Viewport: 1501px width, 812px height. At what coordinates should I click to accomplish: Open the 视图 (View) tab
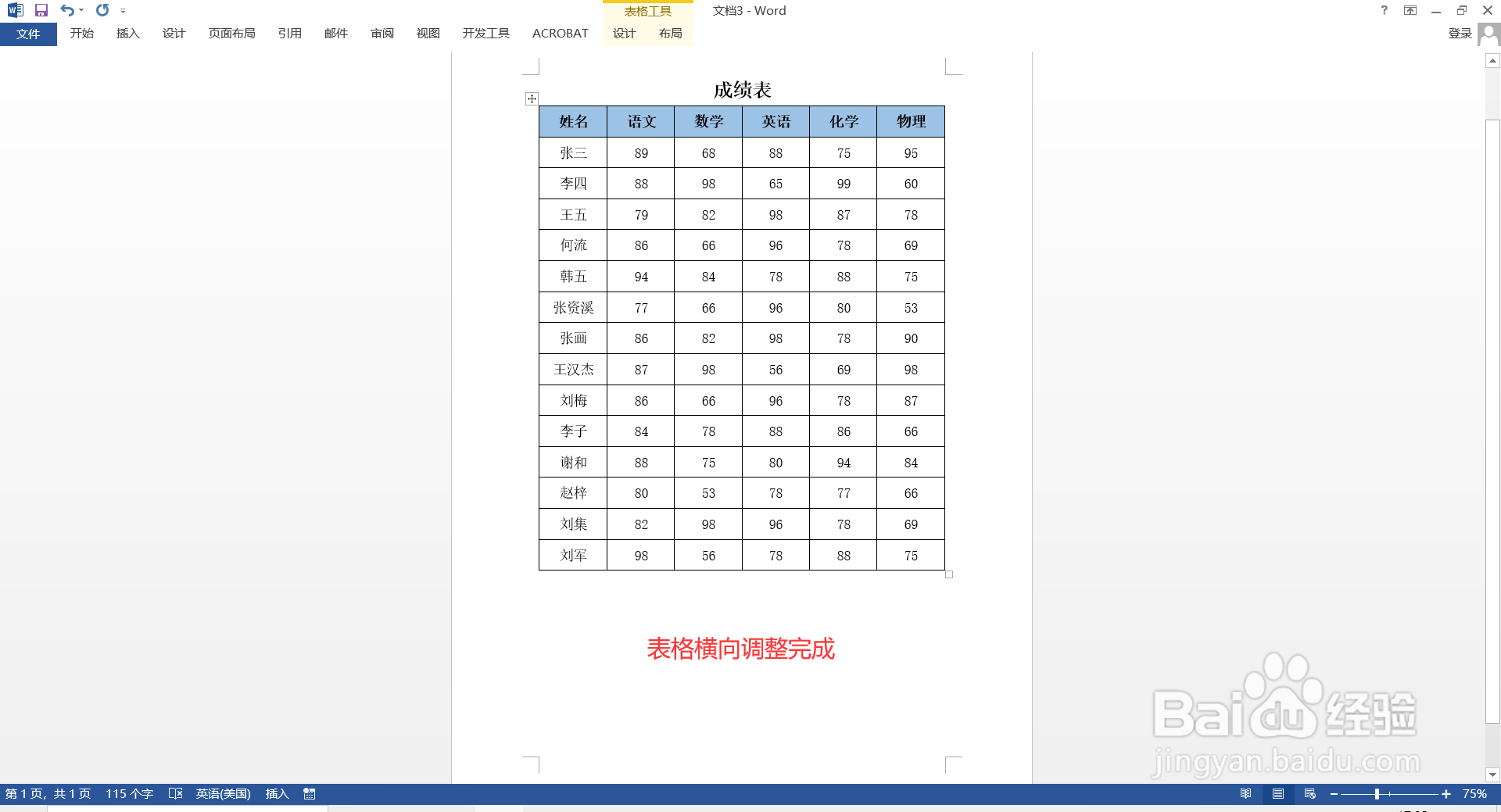click(428, 34)
